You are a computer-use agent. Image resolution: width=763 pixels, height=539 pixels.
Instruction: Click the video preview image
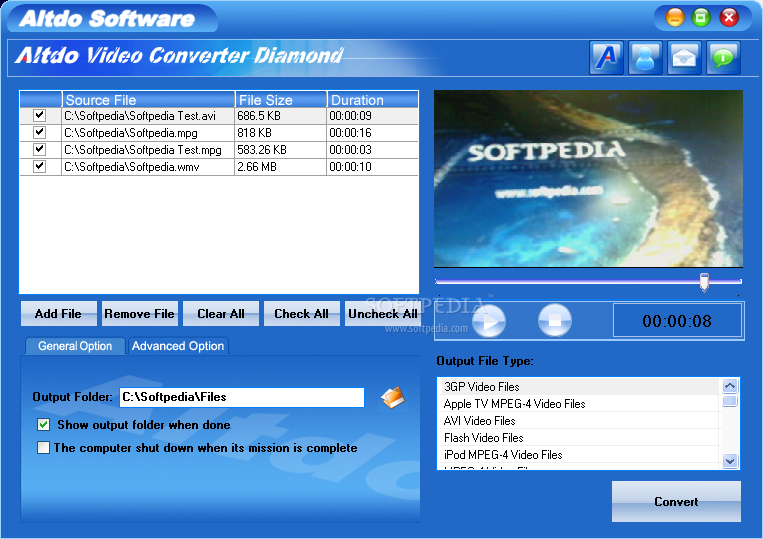pos(588,179)
